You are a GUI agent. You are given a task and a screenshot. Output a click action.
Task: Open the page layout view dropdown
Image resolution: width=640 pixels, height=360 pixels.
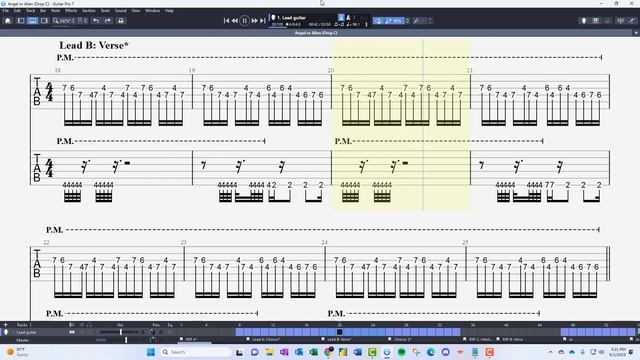click(82, 21)
